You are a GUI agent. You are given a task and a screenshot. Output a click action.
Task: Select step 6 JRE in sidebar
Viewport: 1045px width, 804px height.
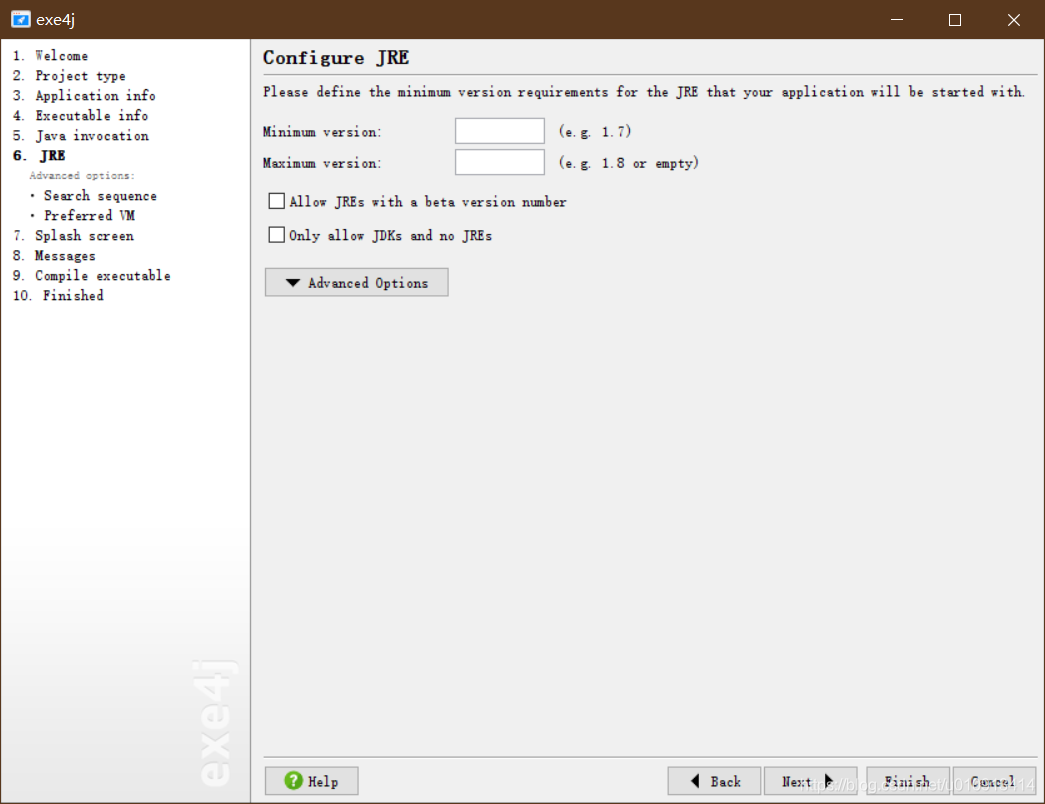[x=39, y=156]
